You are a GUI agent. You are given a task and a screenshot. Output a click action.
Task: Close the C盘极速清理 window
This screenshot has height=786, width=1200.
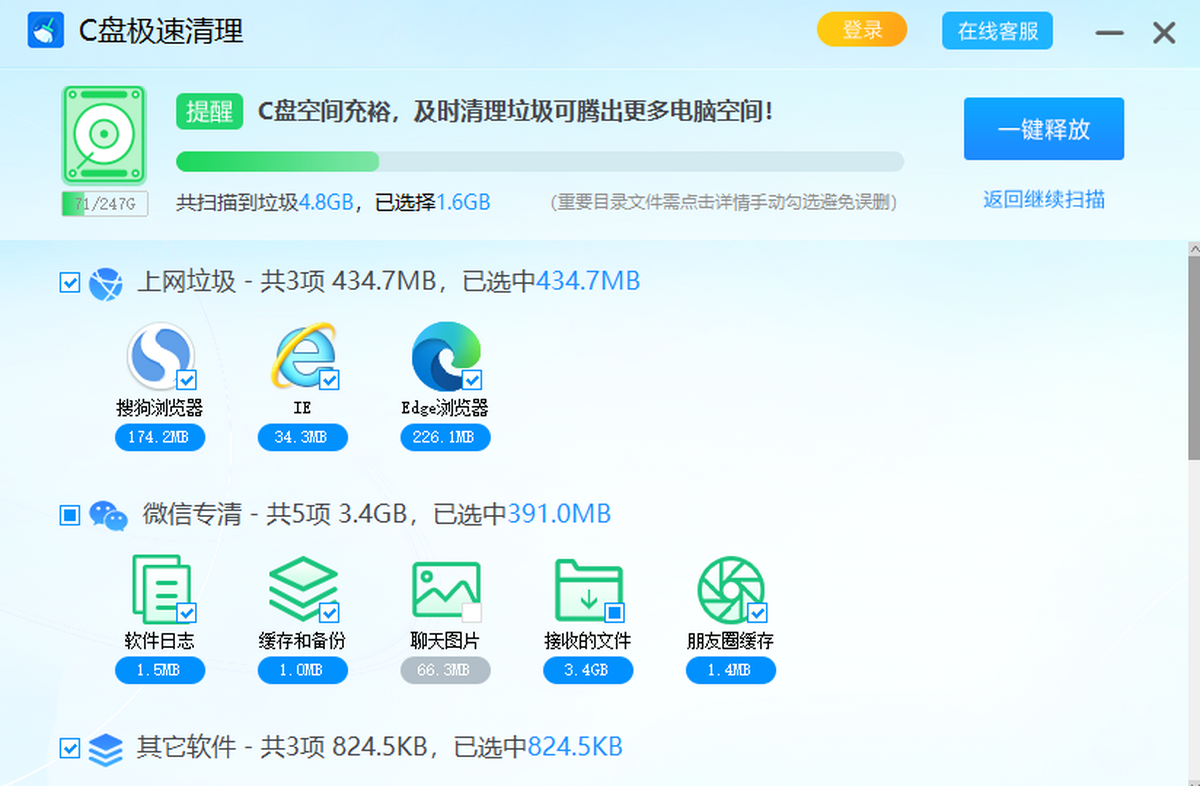[x=1164, y=33]
